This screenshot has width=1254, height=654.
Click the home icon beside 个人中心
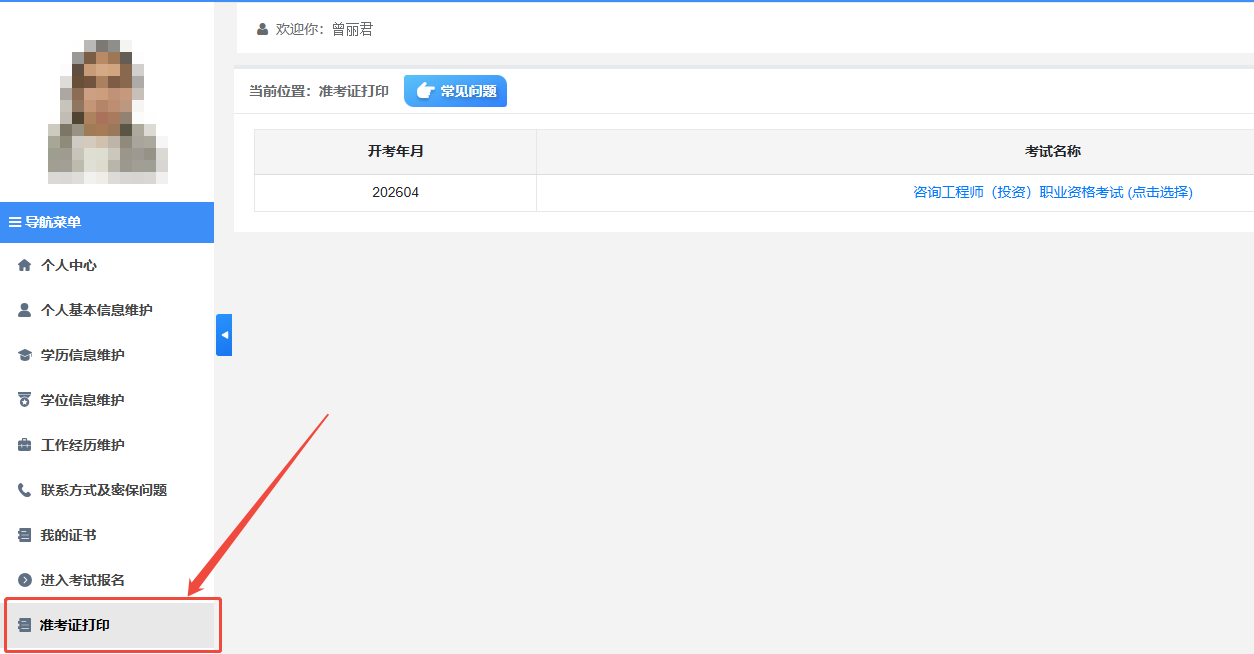[x=25, y=266]
